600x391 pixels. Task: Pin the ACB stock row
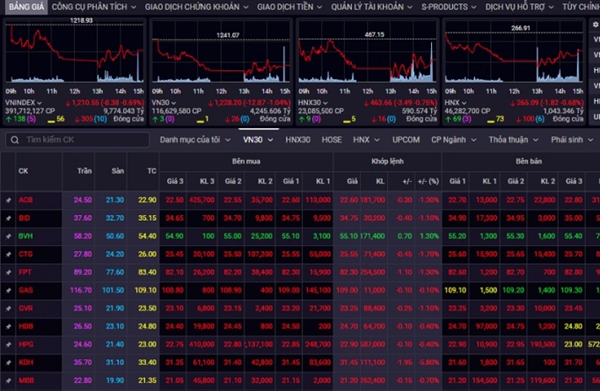tap(8, 200)
